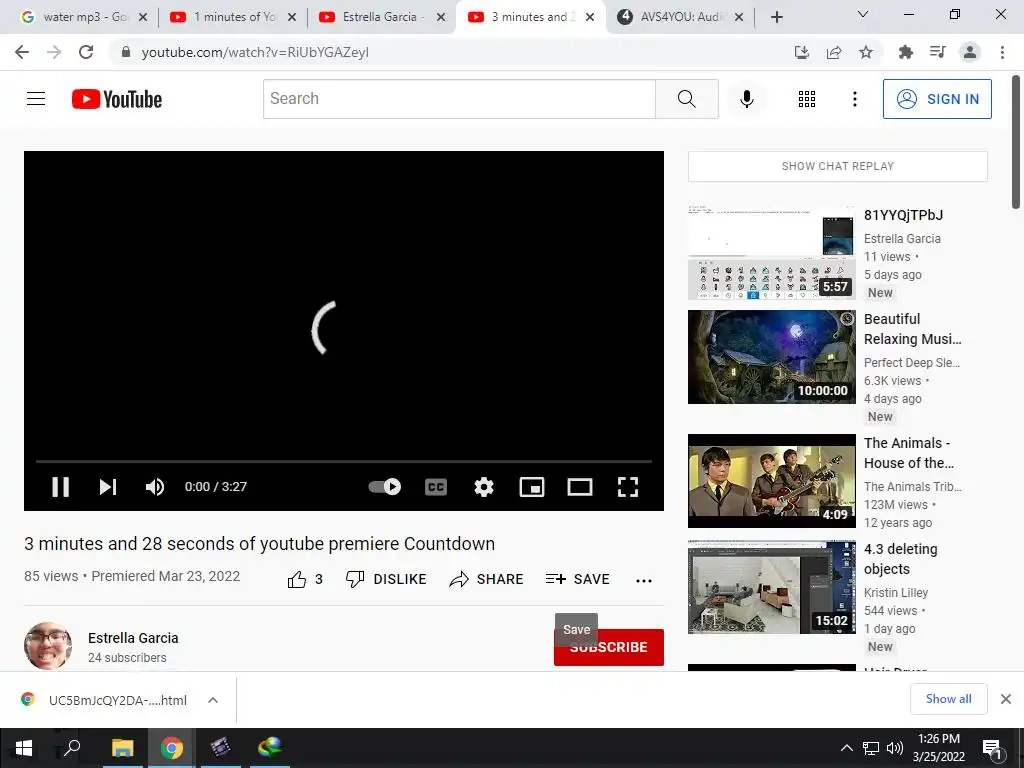Bookmark this page with the star
This screenshot has width=1024, height=768.
point(865,52)
